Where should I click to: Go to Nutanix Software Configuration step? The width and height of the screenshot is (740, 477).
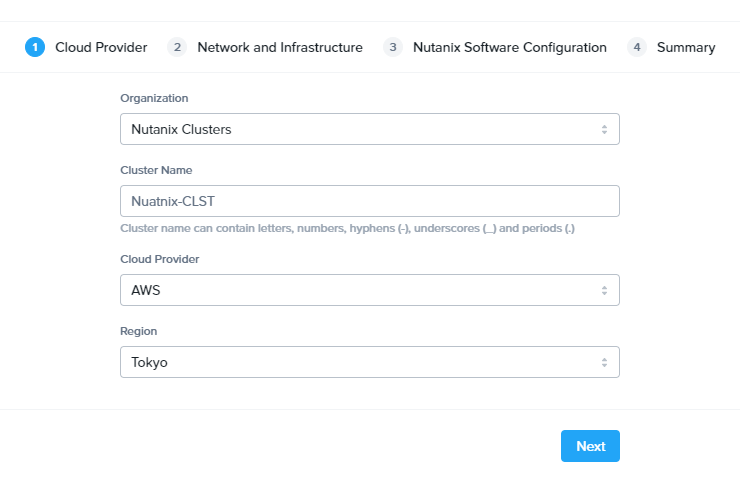click(510, 47)
